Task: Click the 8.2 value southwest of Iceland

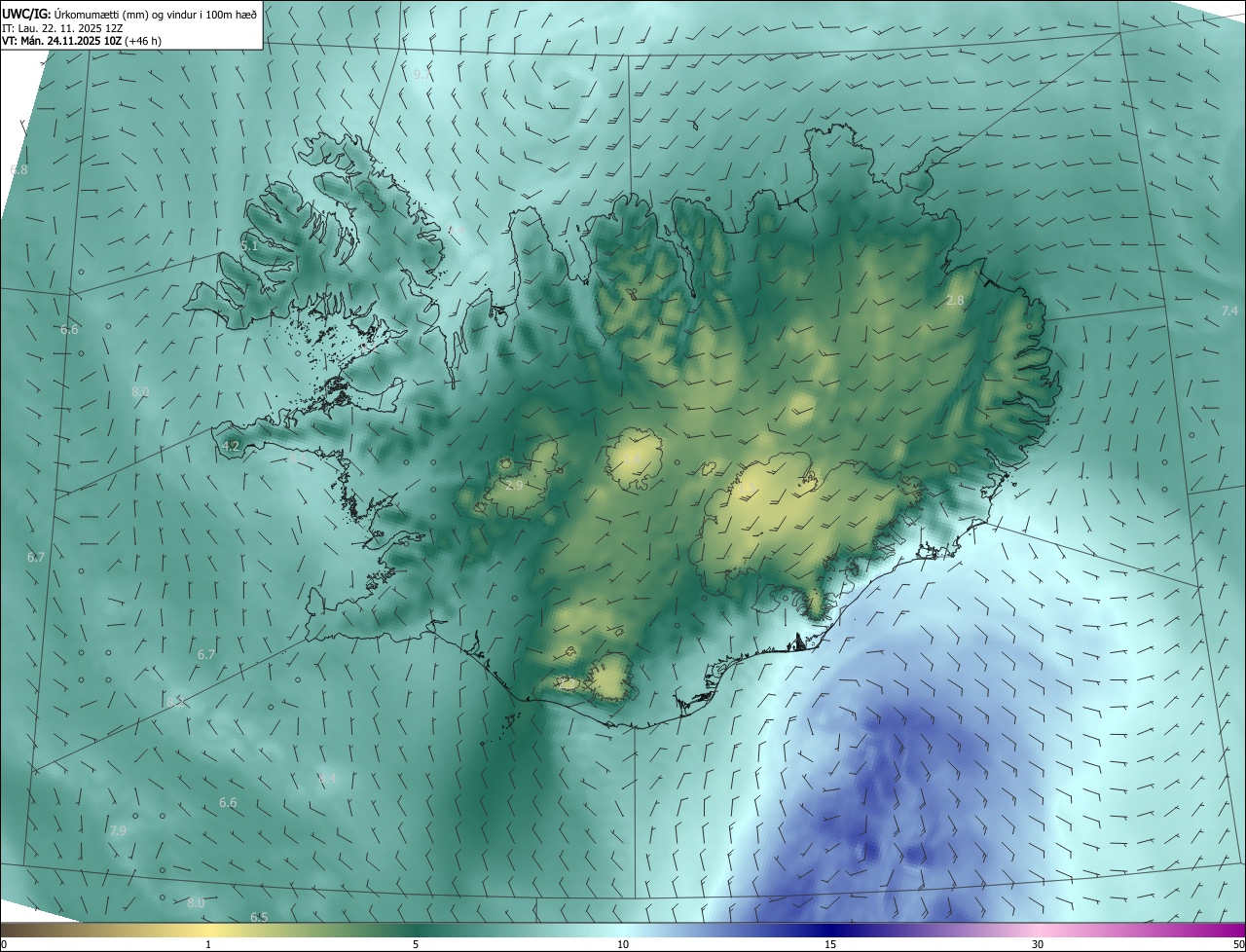Action: pyautogui.click(x=175, y=701)
